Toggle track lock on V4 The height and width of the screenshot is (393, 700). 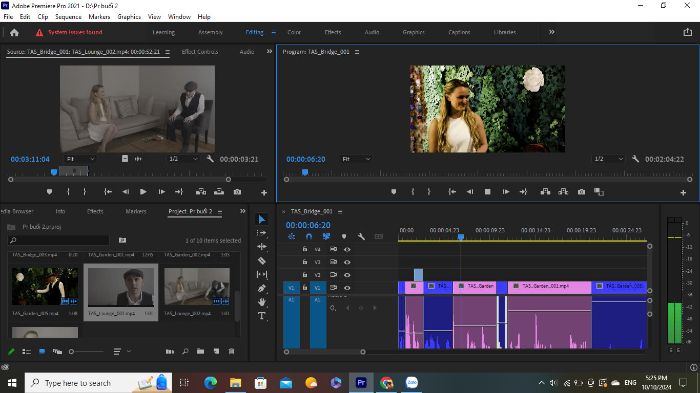305,249
